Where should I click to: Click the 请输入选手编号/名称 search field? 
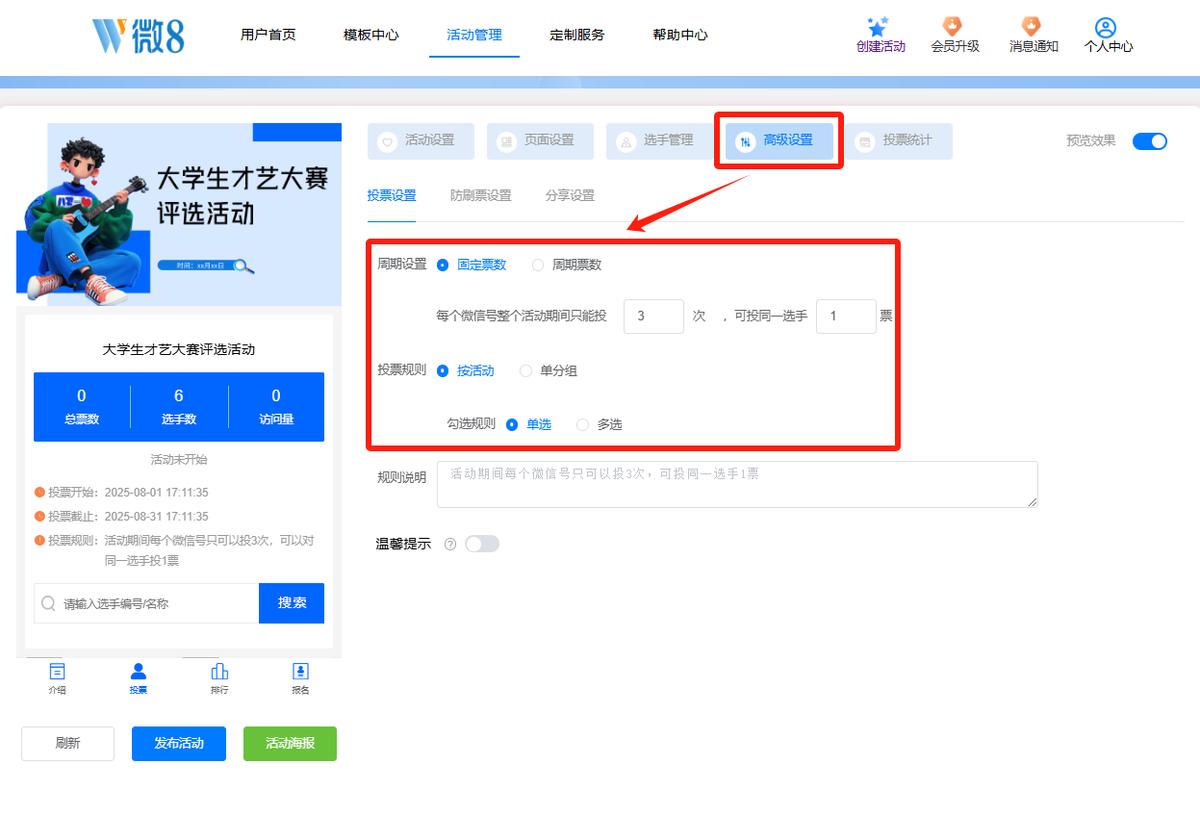click(x=147, y=603)
